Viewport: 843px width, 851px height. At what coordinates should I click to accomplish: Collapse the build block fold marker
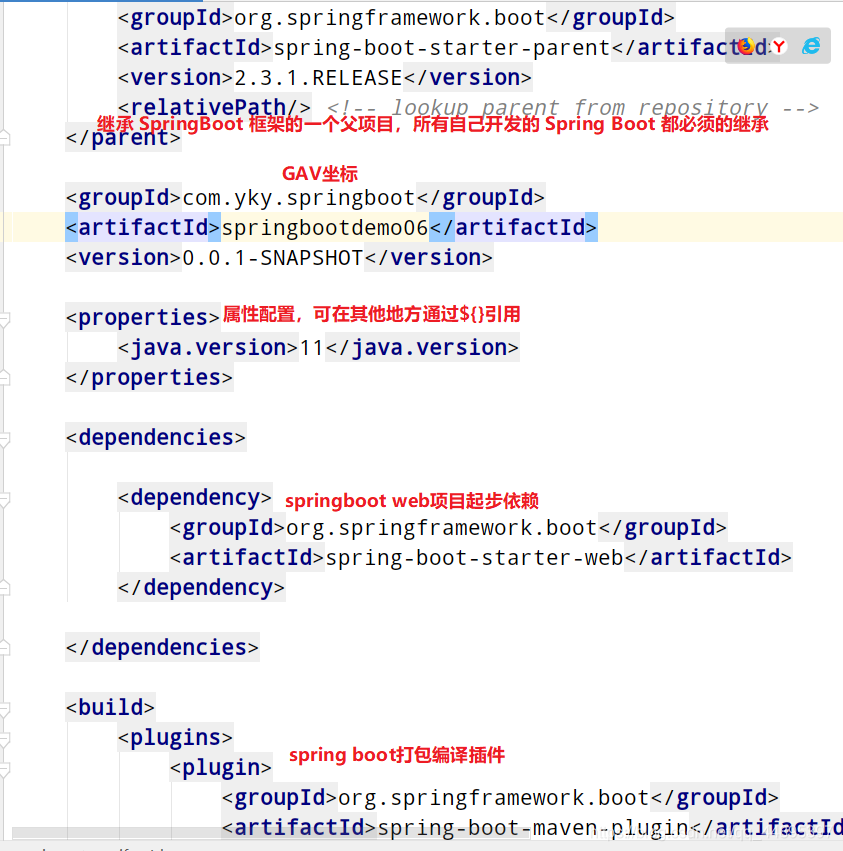click(x=5, y=708)
